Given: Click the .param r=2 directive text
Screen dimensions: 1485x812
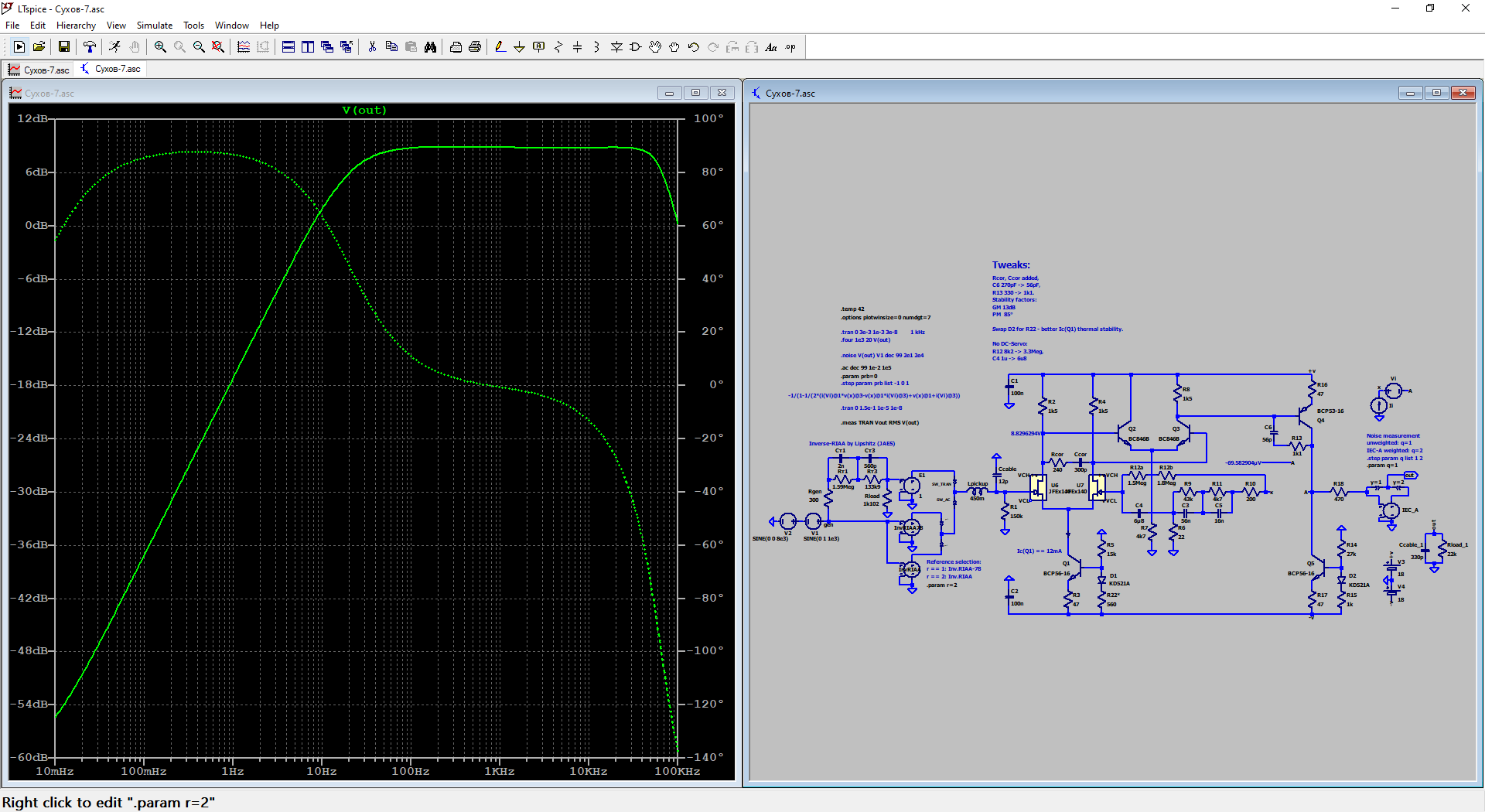Looking at the screenshot, I should click(942, 585).
